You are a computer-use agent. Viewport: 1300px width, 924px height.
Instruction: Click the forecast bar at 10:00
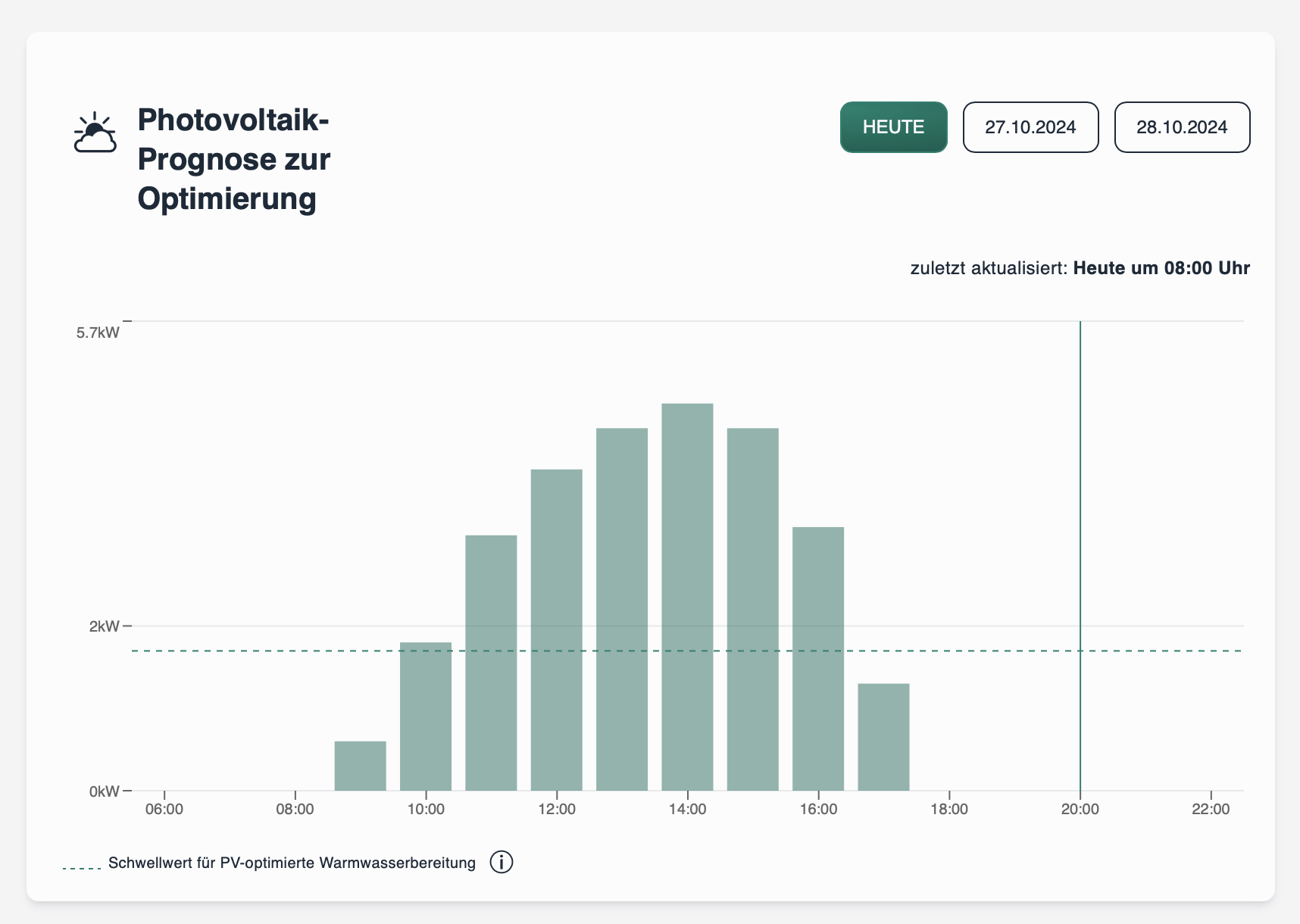(x=426, y=716)
